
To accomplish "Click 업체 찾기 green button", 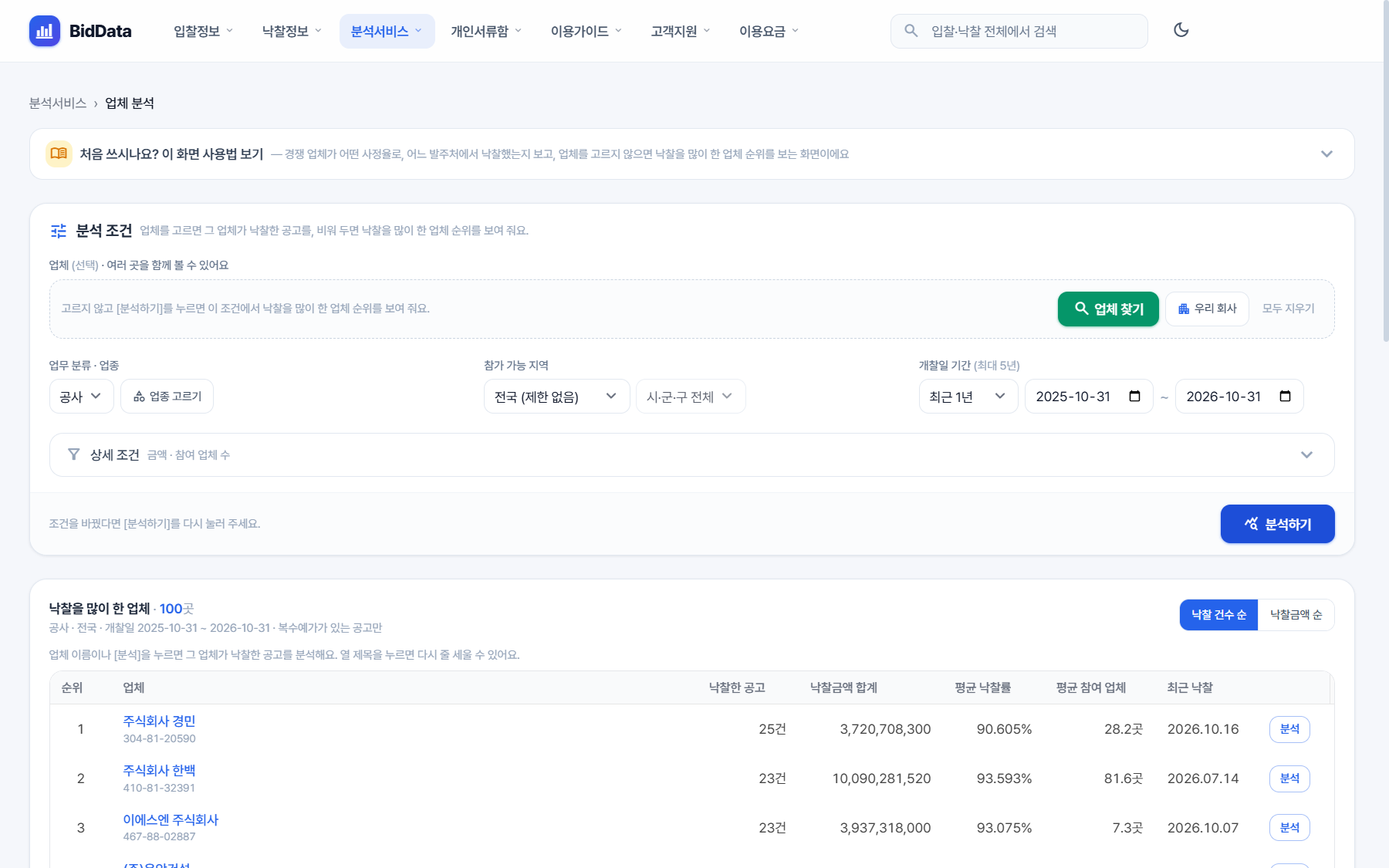I will click(x=1108, y=309).
